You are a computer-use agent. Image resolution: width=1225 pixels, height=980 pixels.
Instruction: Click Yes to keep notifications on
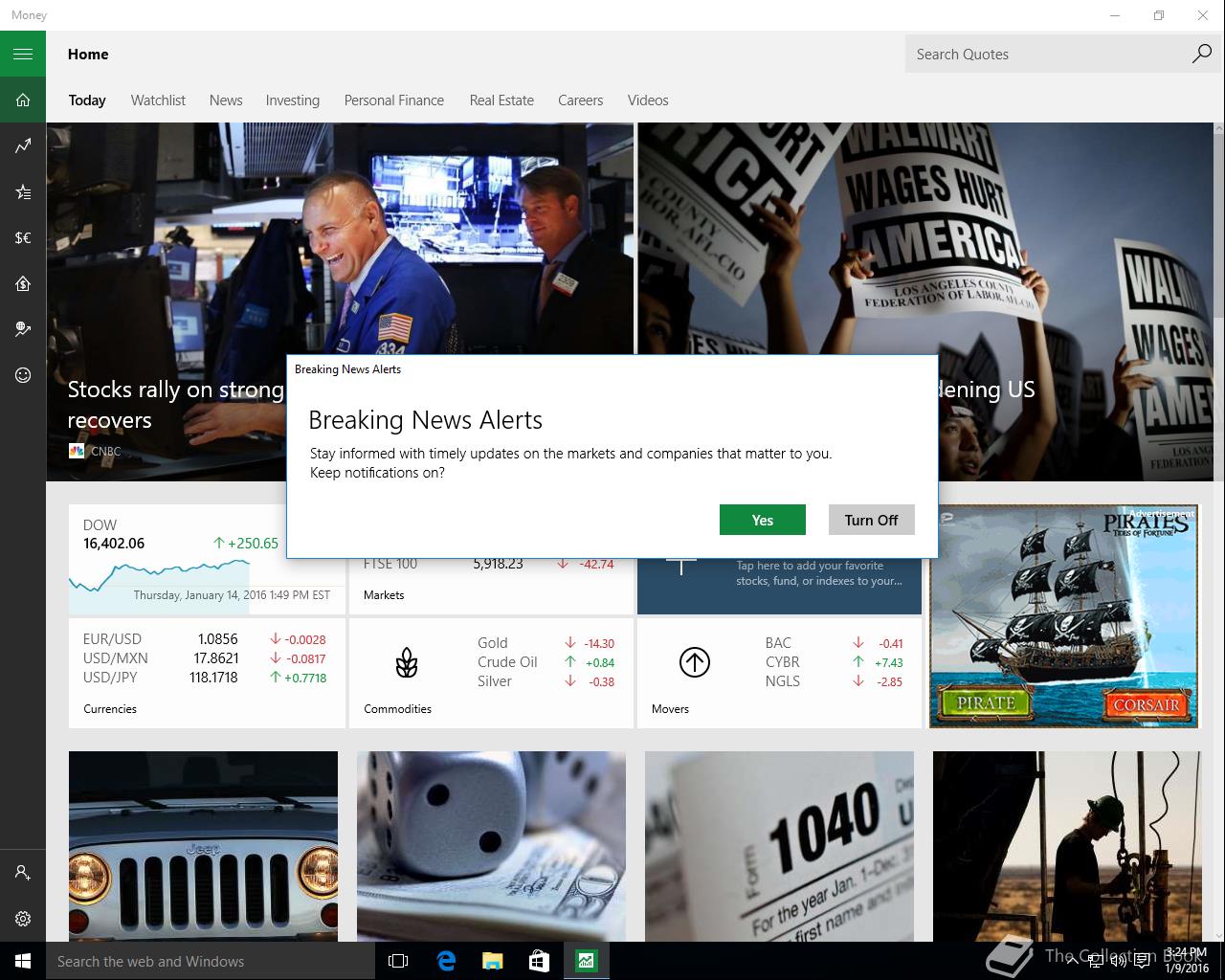tap(763, 520)
